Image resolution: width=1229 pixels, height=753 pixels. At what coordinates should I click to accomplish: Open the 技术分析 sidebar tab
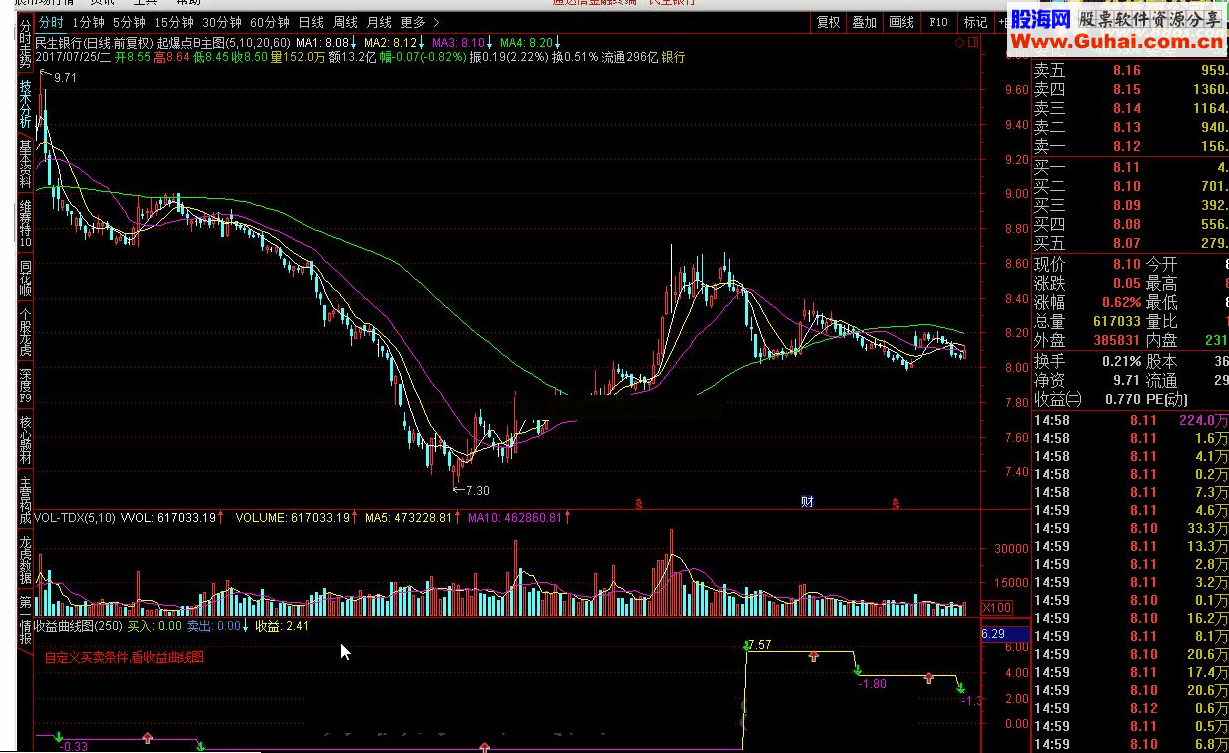coord(25,105)
